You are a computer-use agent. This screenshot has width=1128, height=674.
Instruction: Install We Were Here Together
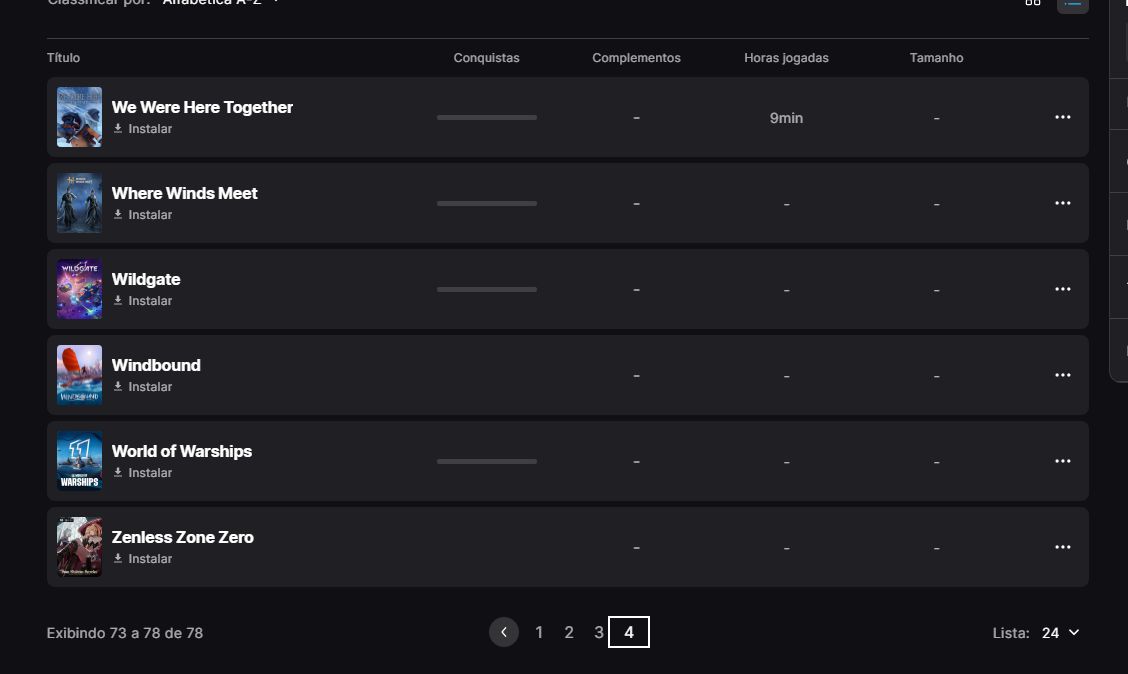click(143, 129)
